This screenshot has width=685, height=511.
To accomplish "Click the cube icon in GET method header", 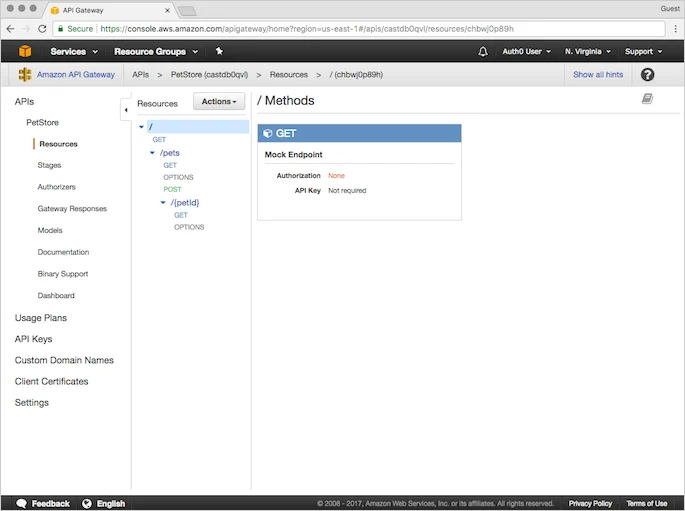I will [268, 133].
